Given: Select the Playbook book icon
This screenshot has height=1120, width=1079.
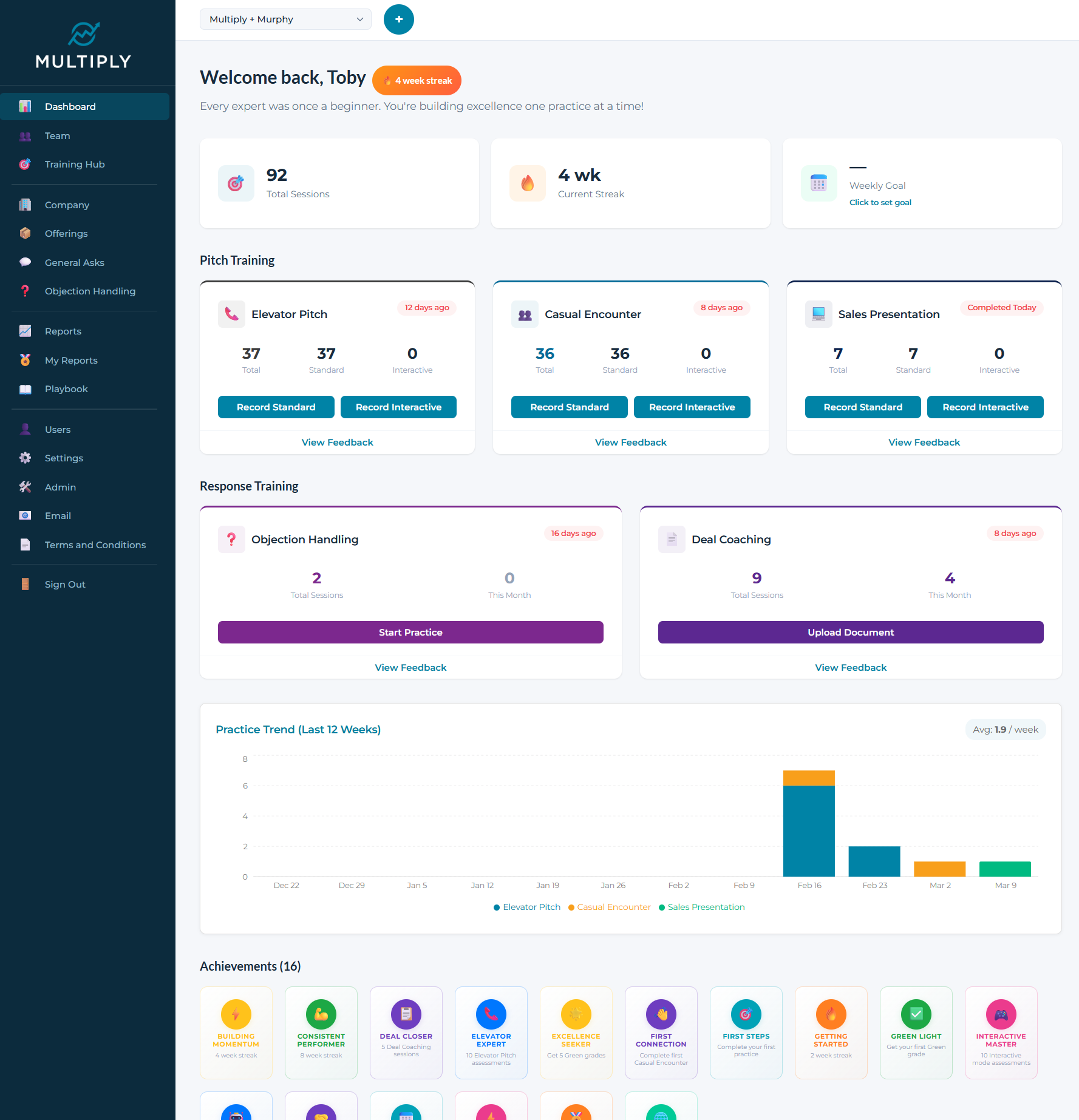Looking at the screenshot, I should 25,389.
